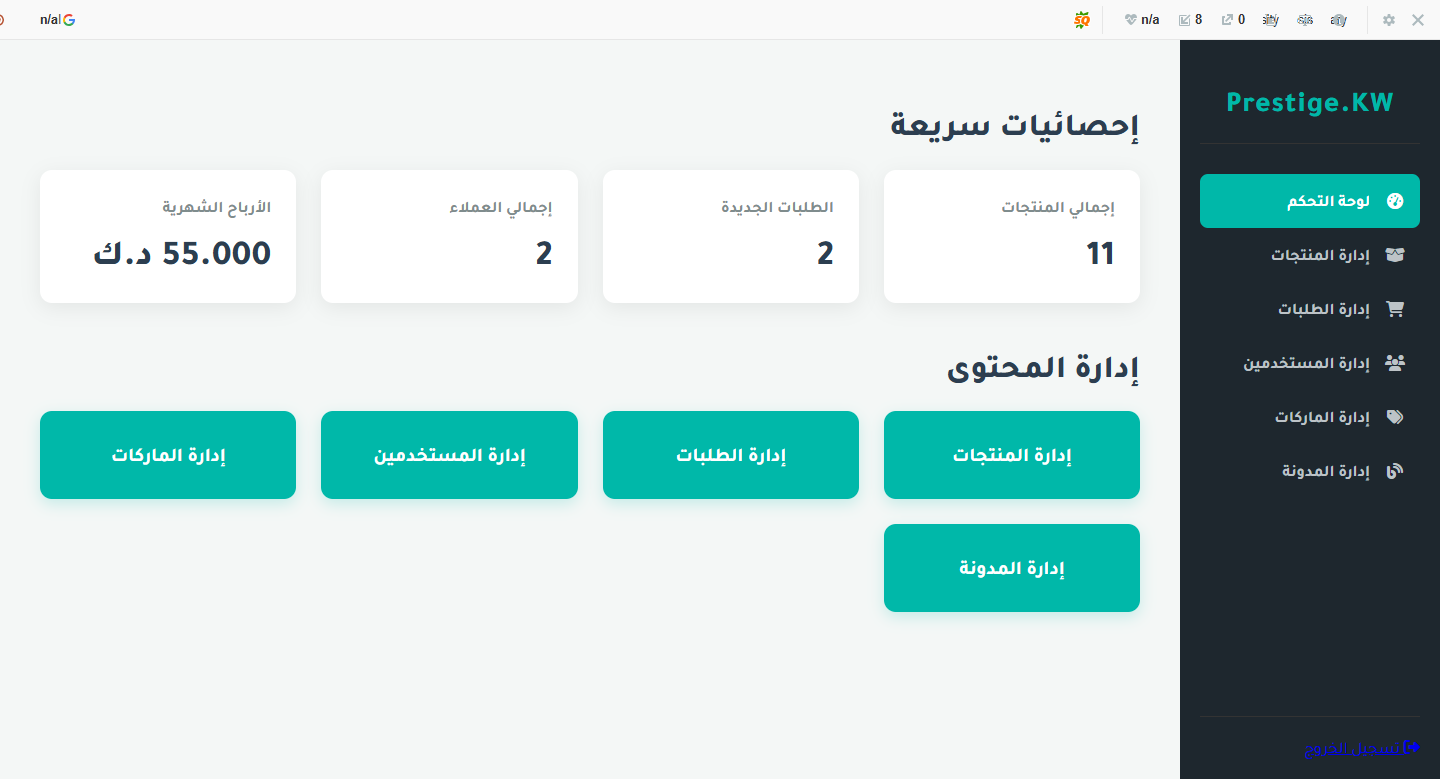Screen dimensions: 1440x779
Task: Click the tags icon for brands management
Action: tap(1395, 417)
